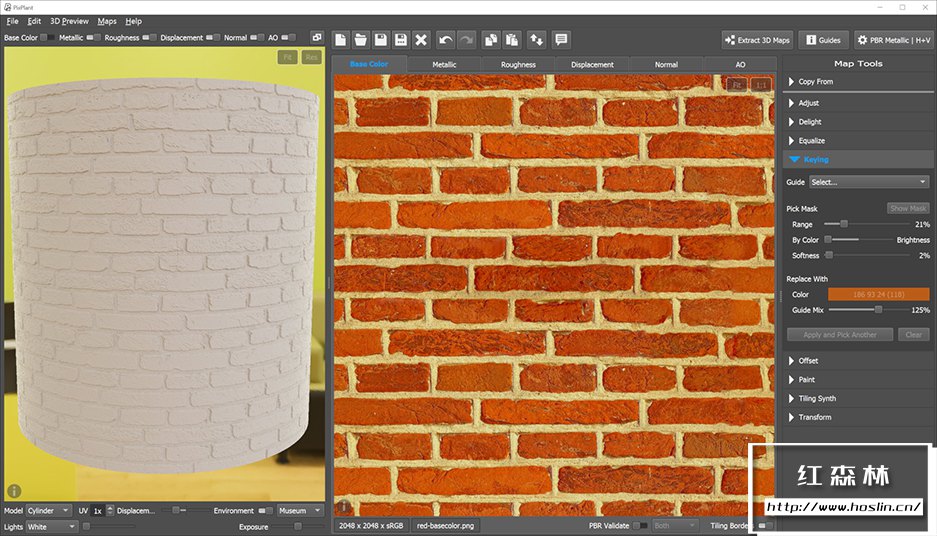The image size is (937, 536).
Task: Click the Guide Mix slider
Action: (x=869, y=310)
